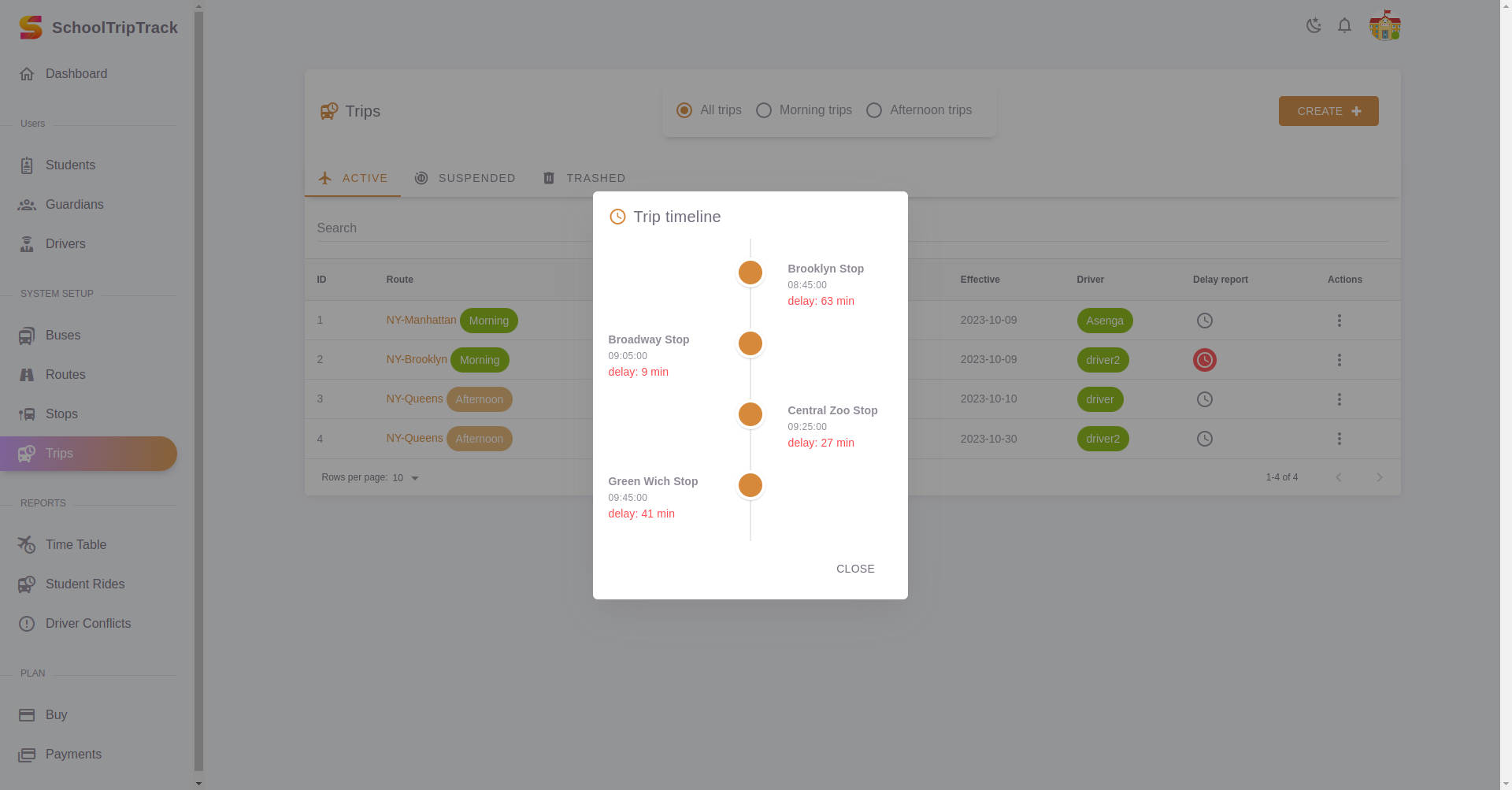Open notifications via the bell icon
The image size is (1512, 790).
[x=1344, y=25]
